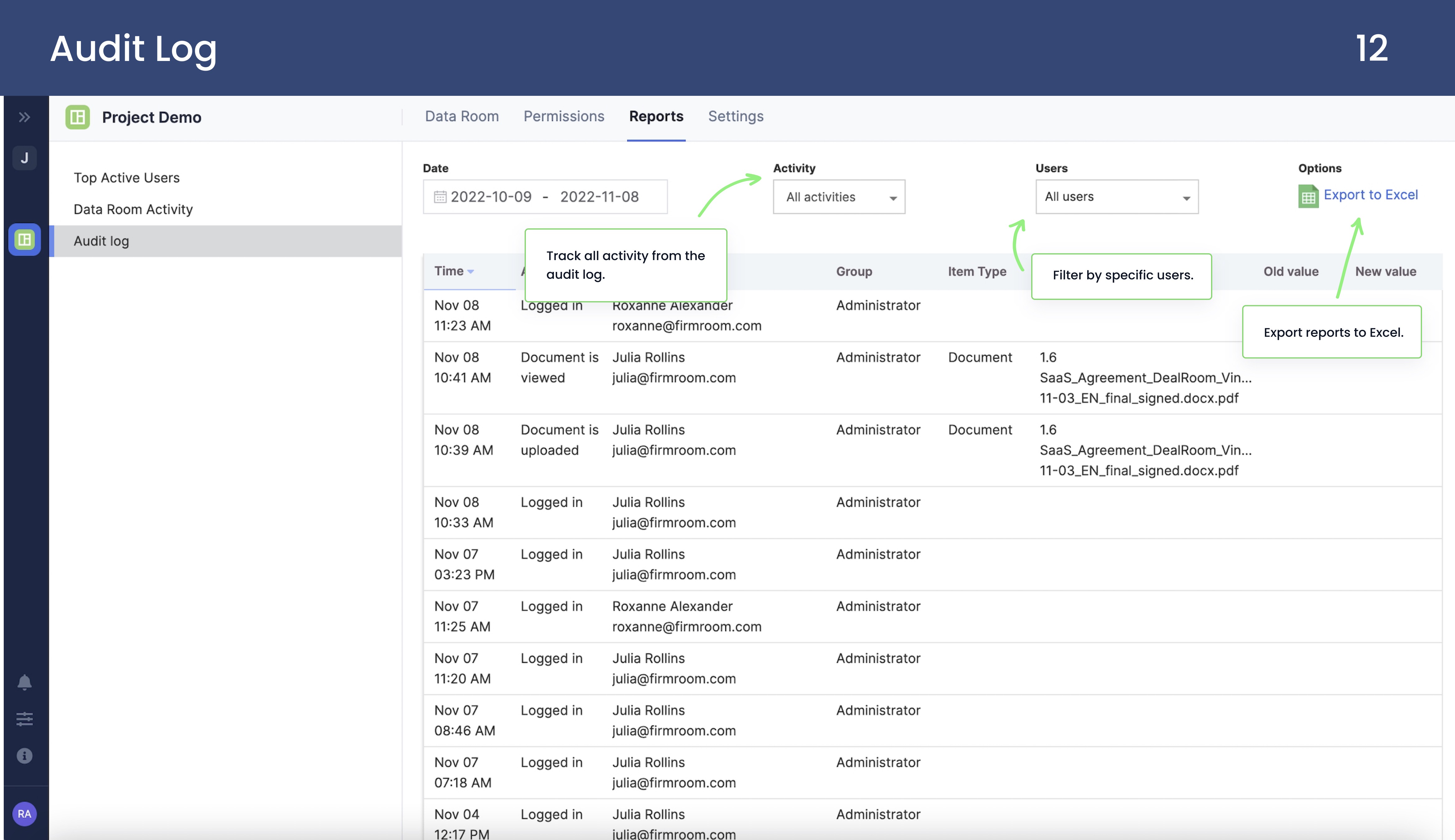This screenshot has width=1455, height=840.
Task: Open Top Active Users report
Action: coord(126,178)
